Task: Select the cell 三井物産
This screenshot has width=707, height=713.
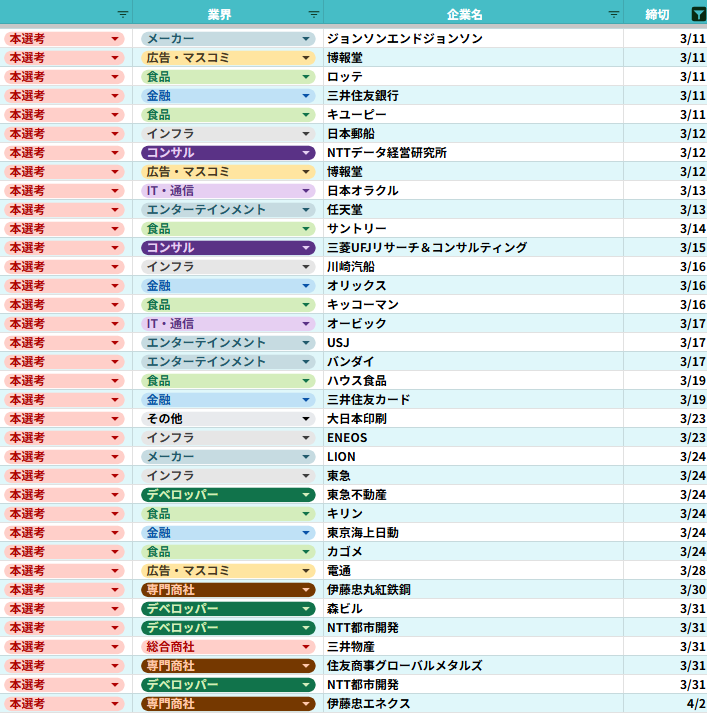Action: (x=473, y=647)
